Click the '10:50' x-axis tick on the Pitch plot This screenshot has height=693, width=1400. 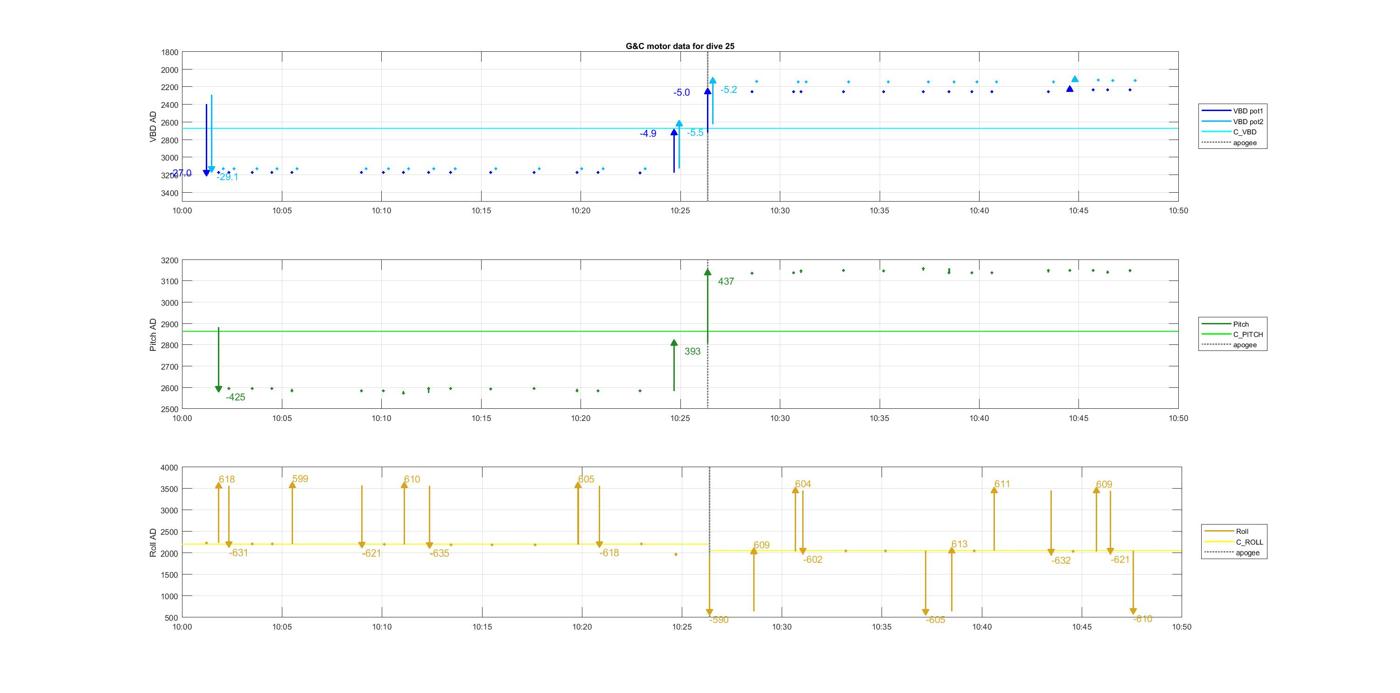pos(1179,418)
